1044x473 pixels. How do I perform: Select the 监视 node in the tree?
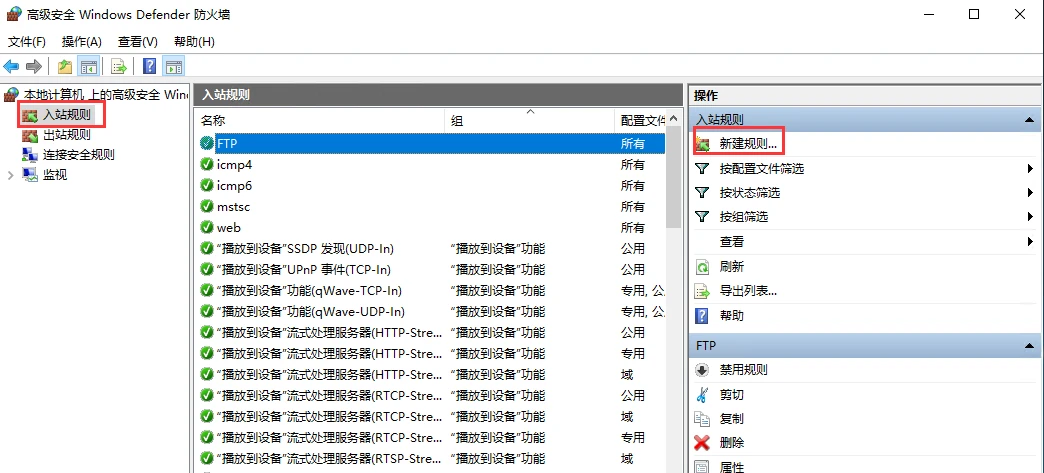pyautogui.click(x=55, y=175)
